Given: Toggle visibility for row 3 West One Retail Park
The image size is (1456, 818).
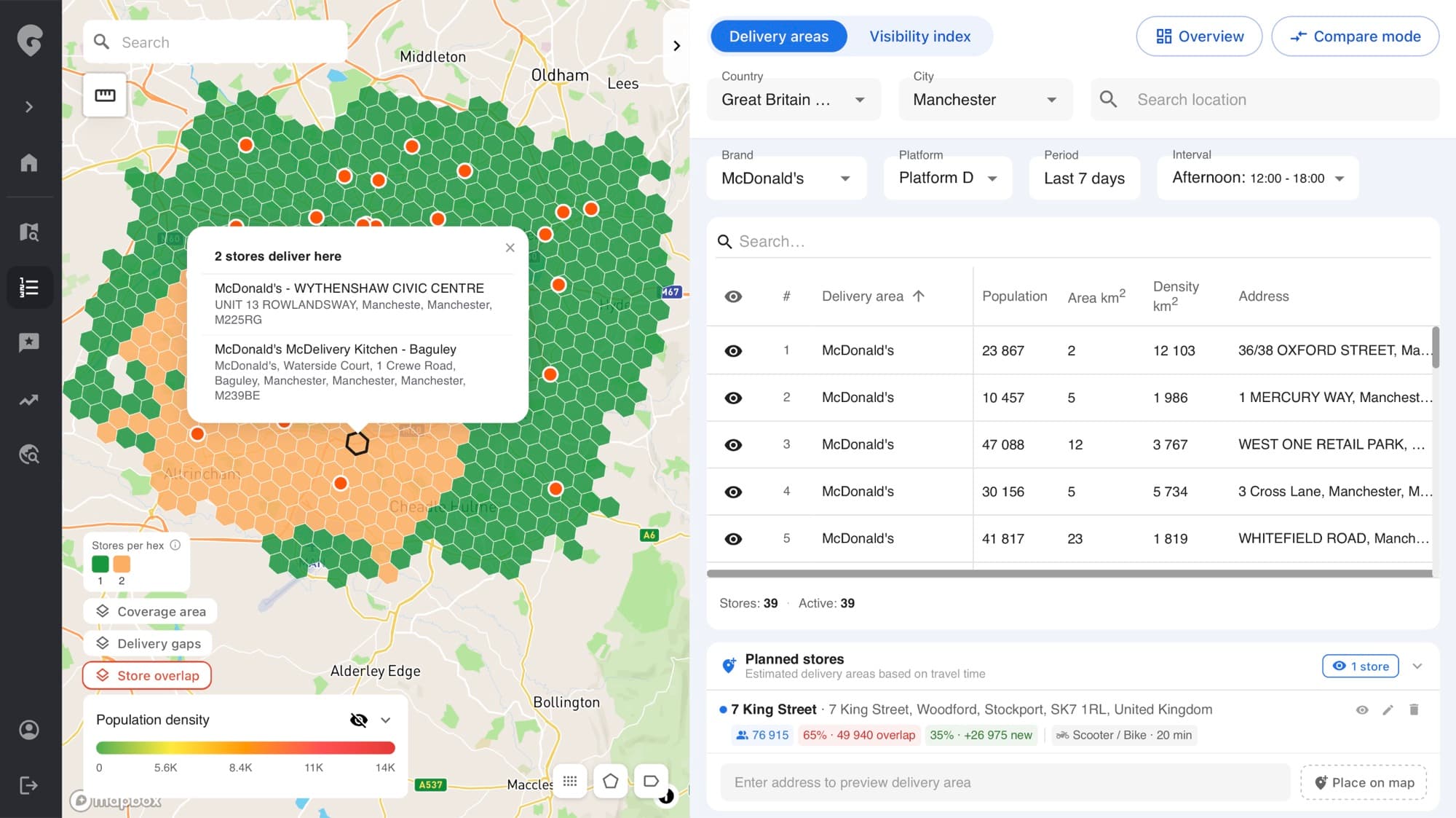Looking at the screenshot, I should (x=733, y=444).
